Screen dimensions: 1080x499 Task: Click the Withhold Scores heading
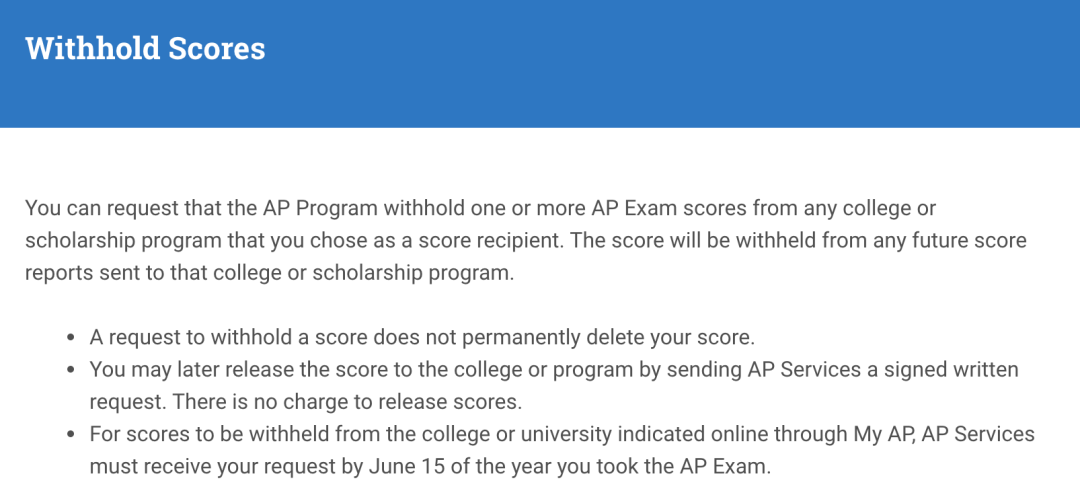(x=145, y=49)
